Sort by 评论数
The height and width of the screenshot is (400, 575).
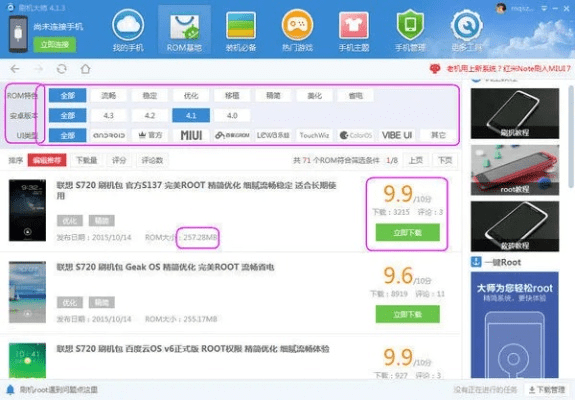(152, 160)
